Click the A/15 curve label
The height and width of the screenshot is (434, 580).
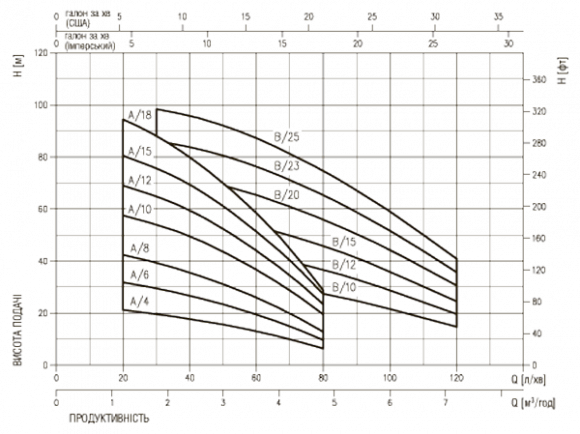pyautogui.click(x=140, y=151)
